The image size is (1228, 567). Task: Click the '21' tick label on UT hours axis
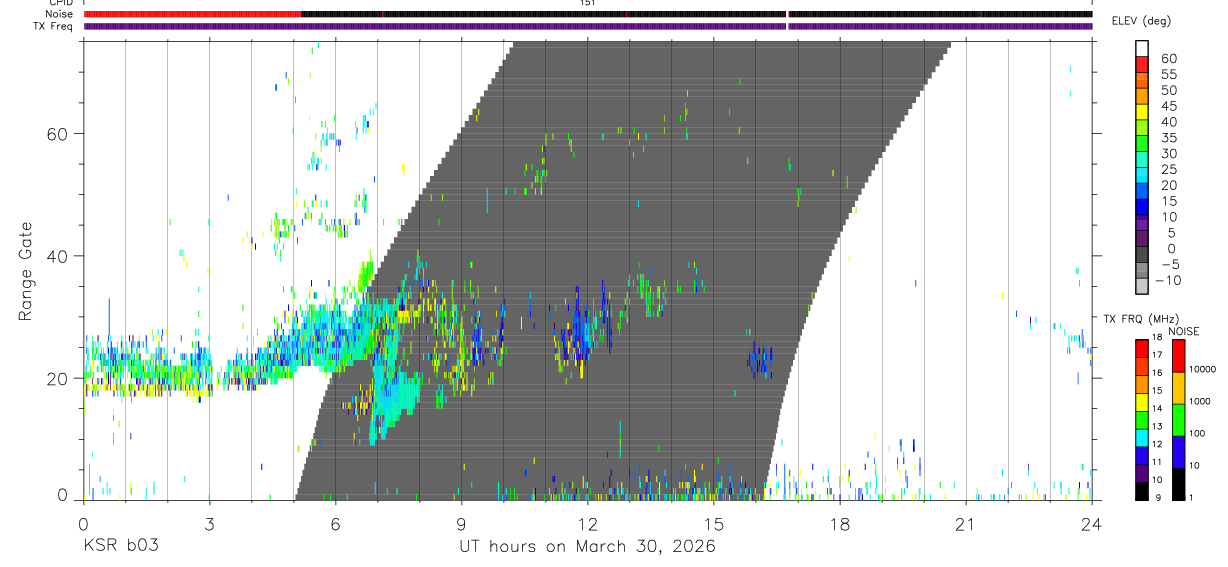966,524
